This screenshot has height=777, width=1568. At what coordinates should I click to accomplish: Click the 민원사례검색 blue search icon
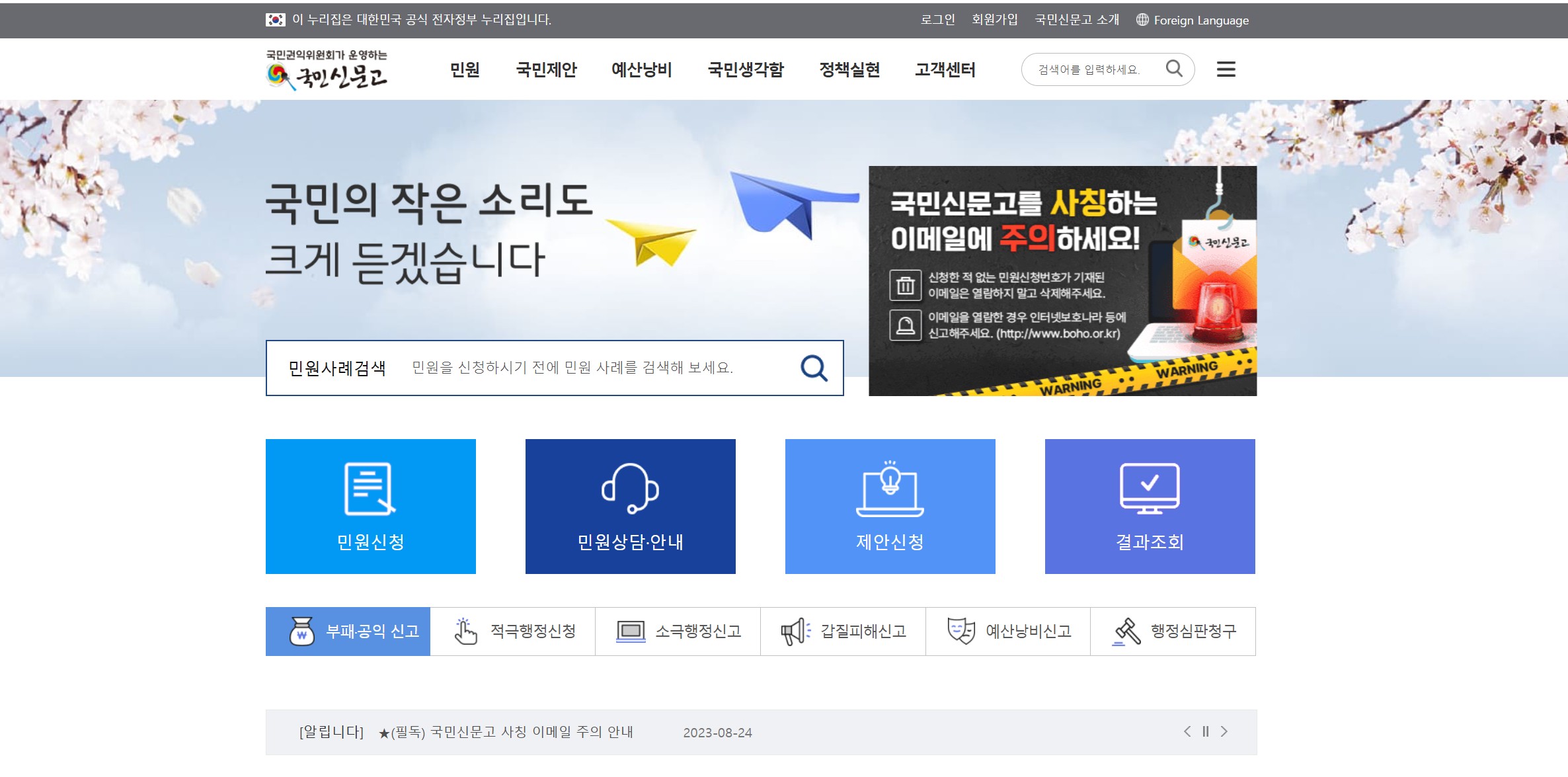[814, 368]
